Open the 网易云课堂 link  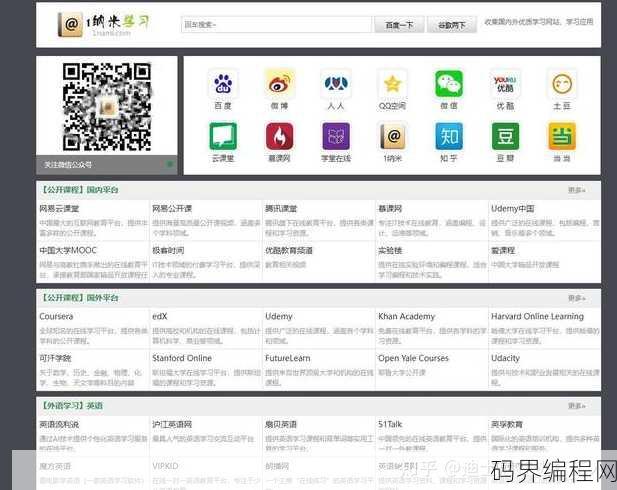point(59,209)
